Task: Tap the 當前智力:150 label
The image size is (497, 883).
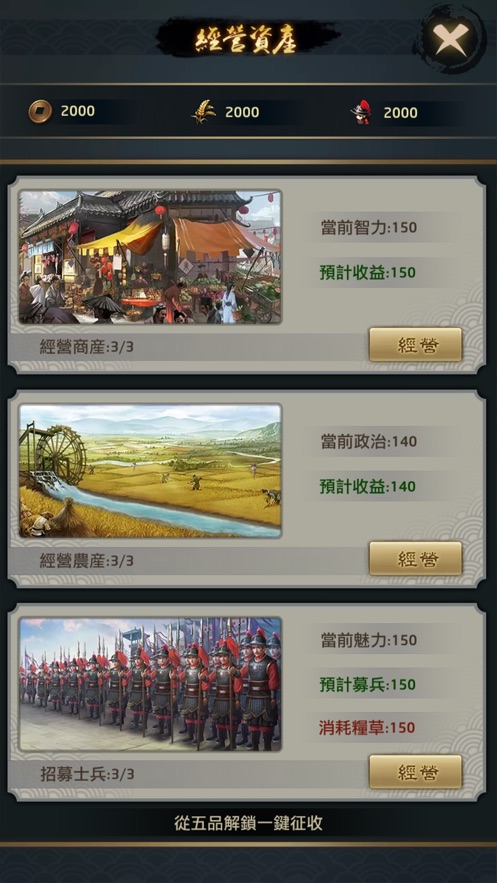Action: 369,228
